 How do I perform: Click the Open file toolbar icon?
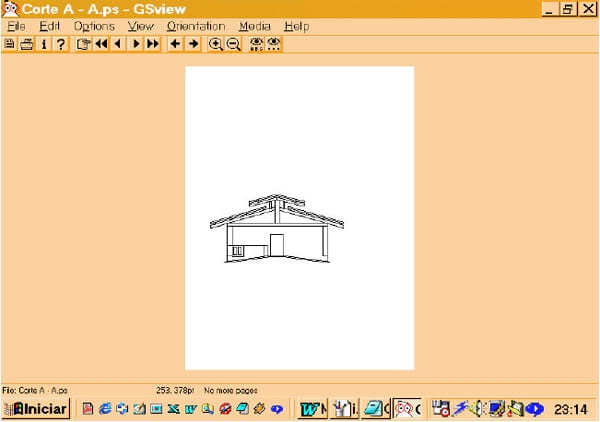coord(10,44)
